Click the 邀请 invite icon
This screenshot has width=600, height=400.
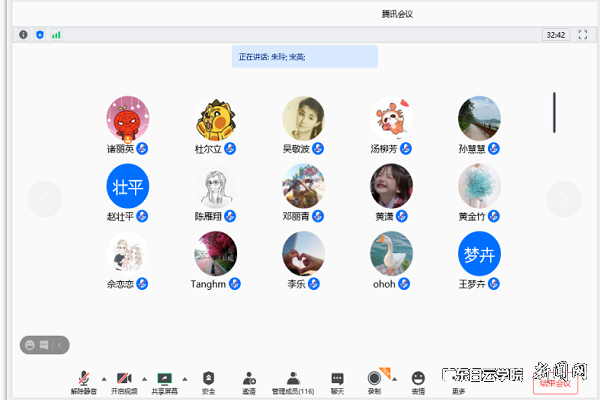[249, 378]
